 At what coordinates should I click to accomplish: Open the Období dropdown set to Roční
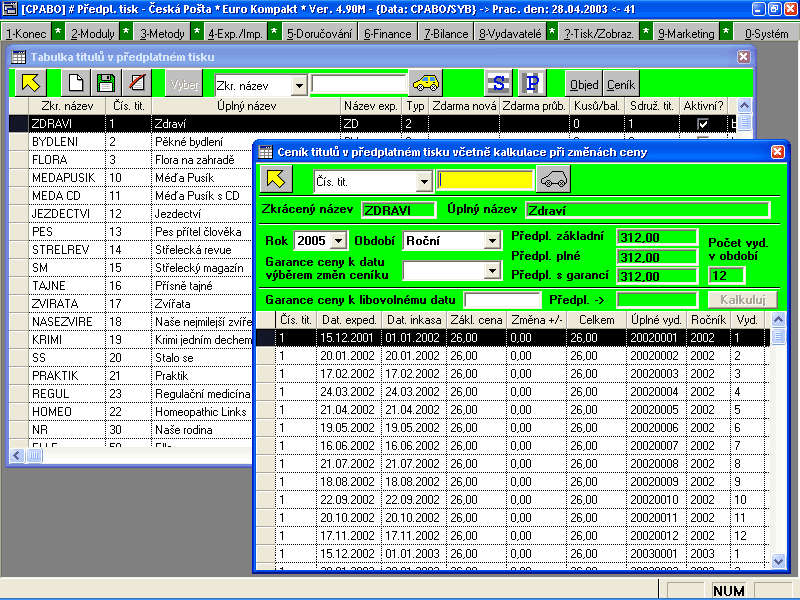tap(491, 241)
